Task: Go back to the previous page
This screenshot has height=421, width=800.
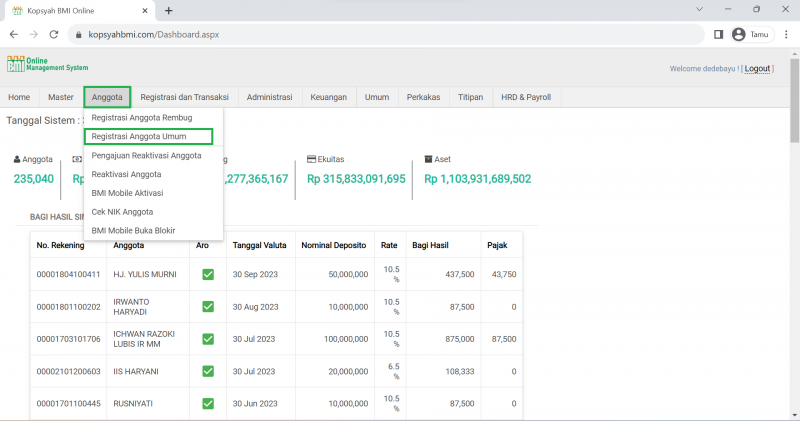Action: 14,34
